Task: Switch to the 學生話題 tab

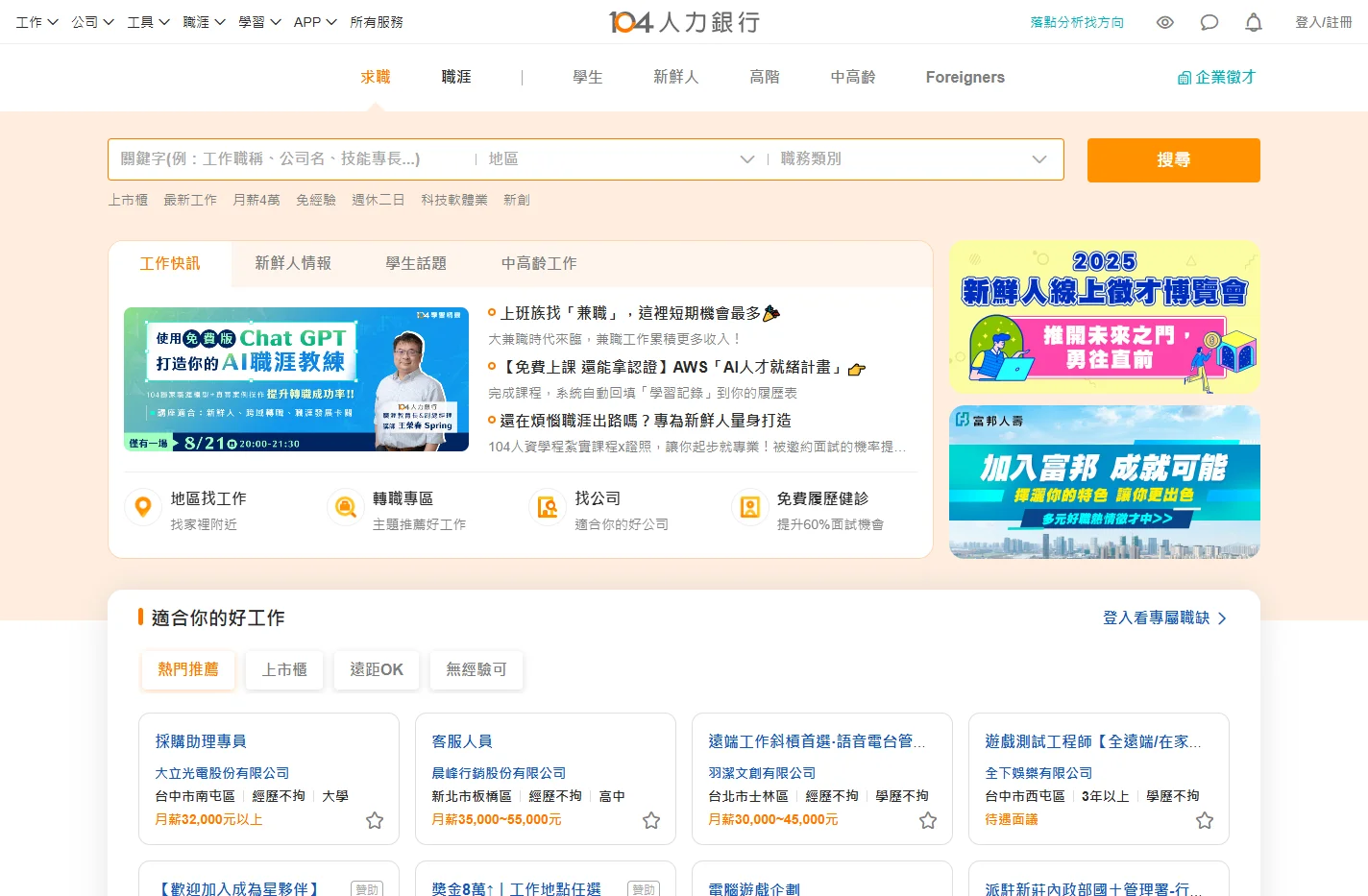Action: pos(416,263)
